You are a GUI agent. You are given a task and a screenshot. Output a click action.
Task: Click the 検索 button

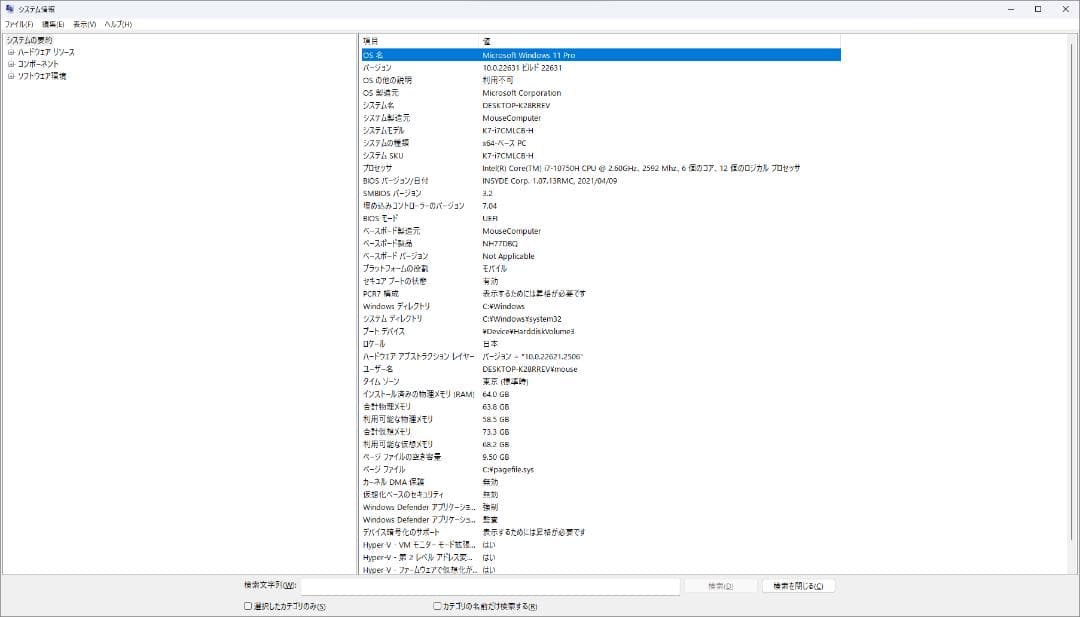[x=720, y=586]
